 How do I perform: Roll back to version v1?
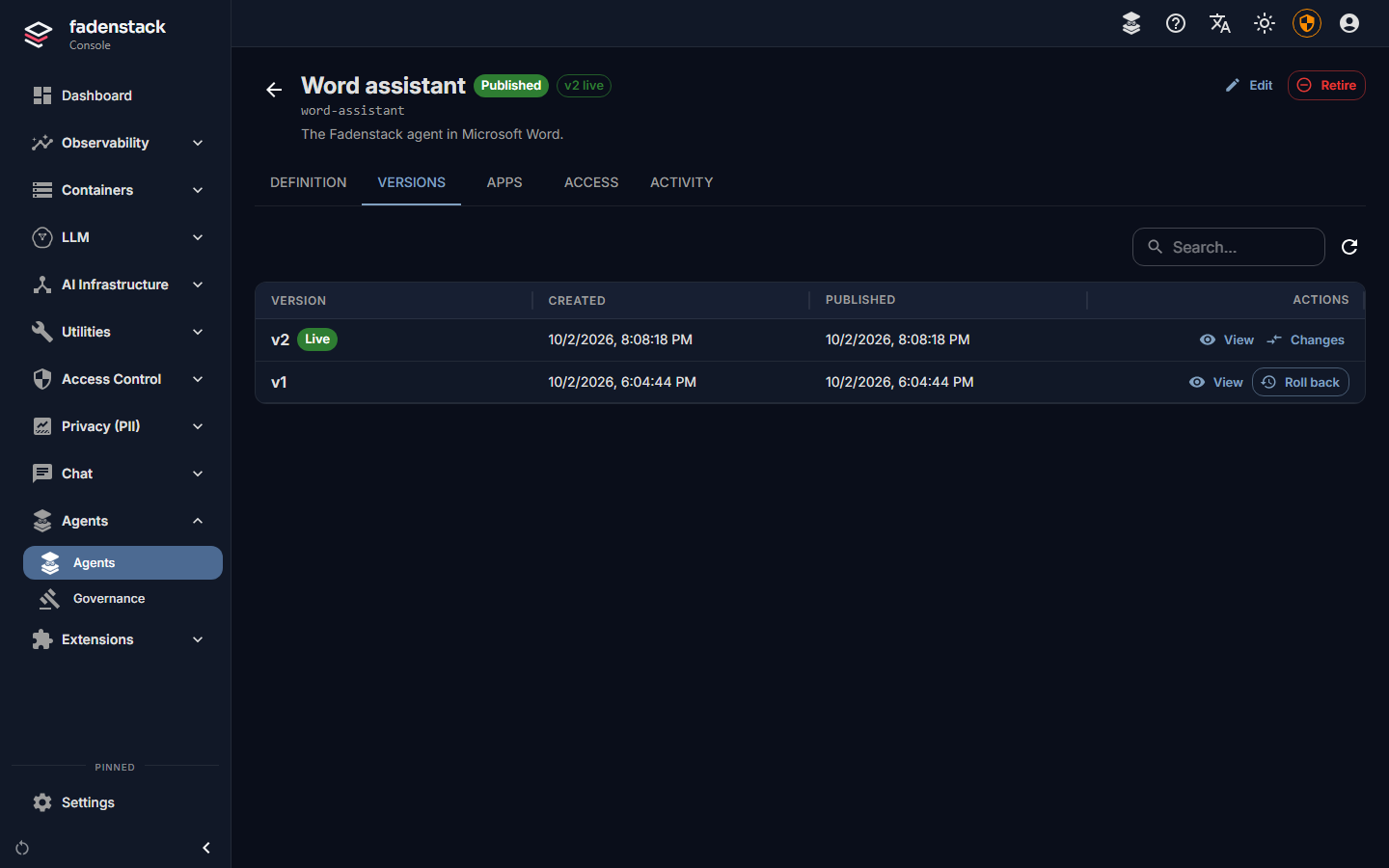tap(1300, 382)
